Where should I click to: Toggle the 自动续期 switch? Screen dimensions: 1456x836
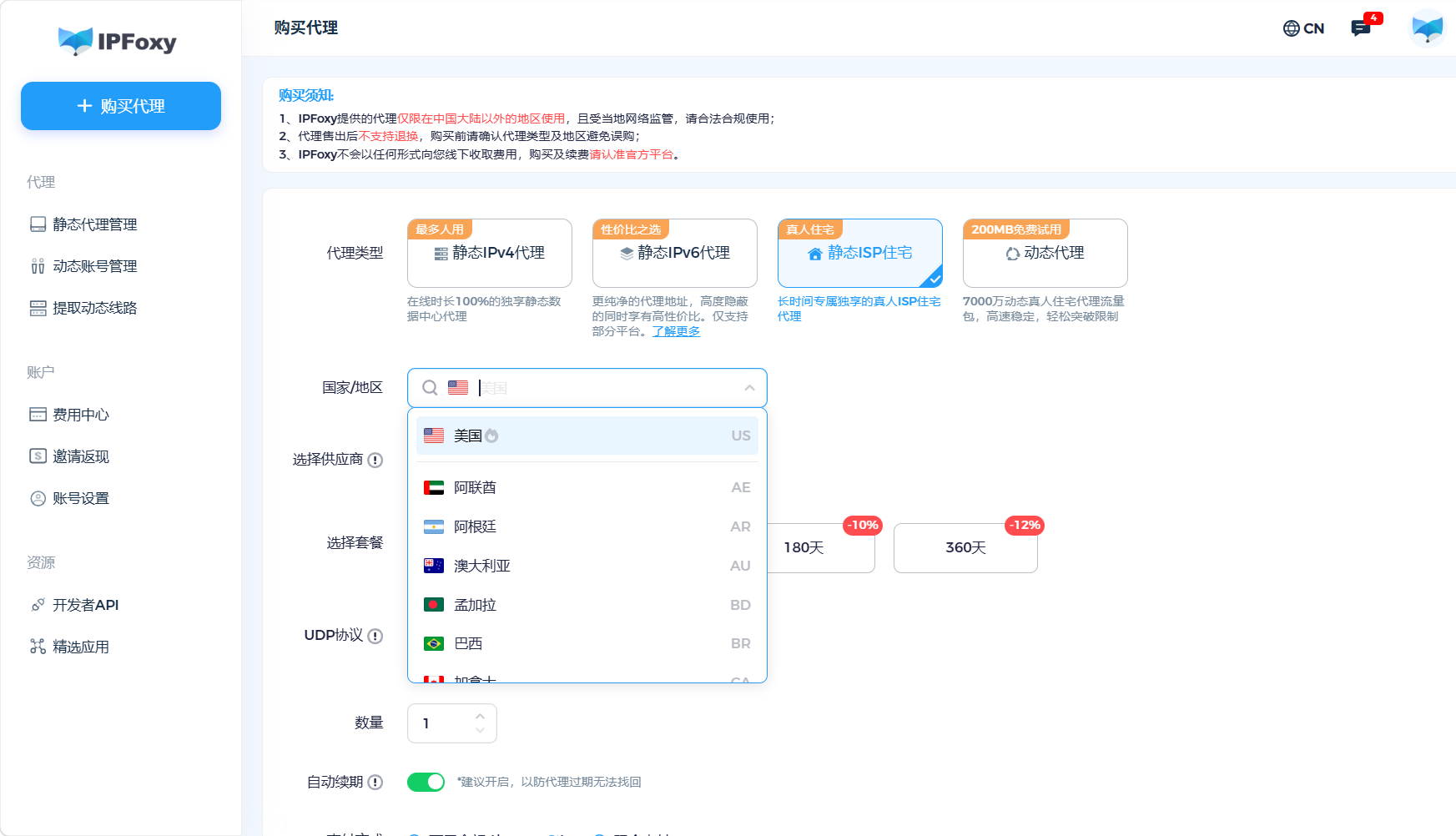click(426, 782)
